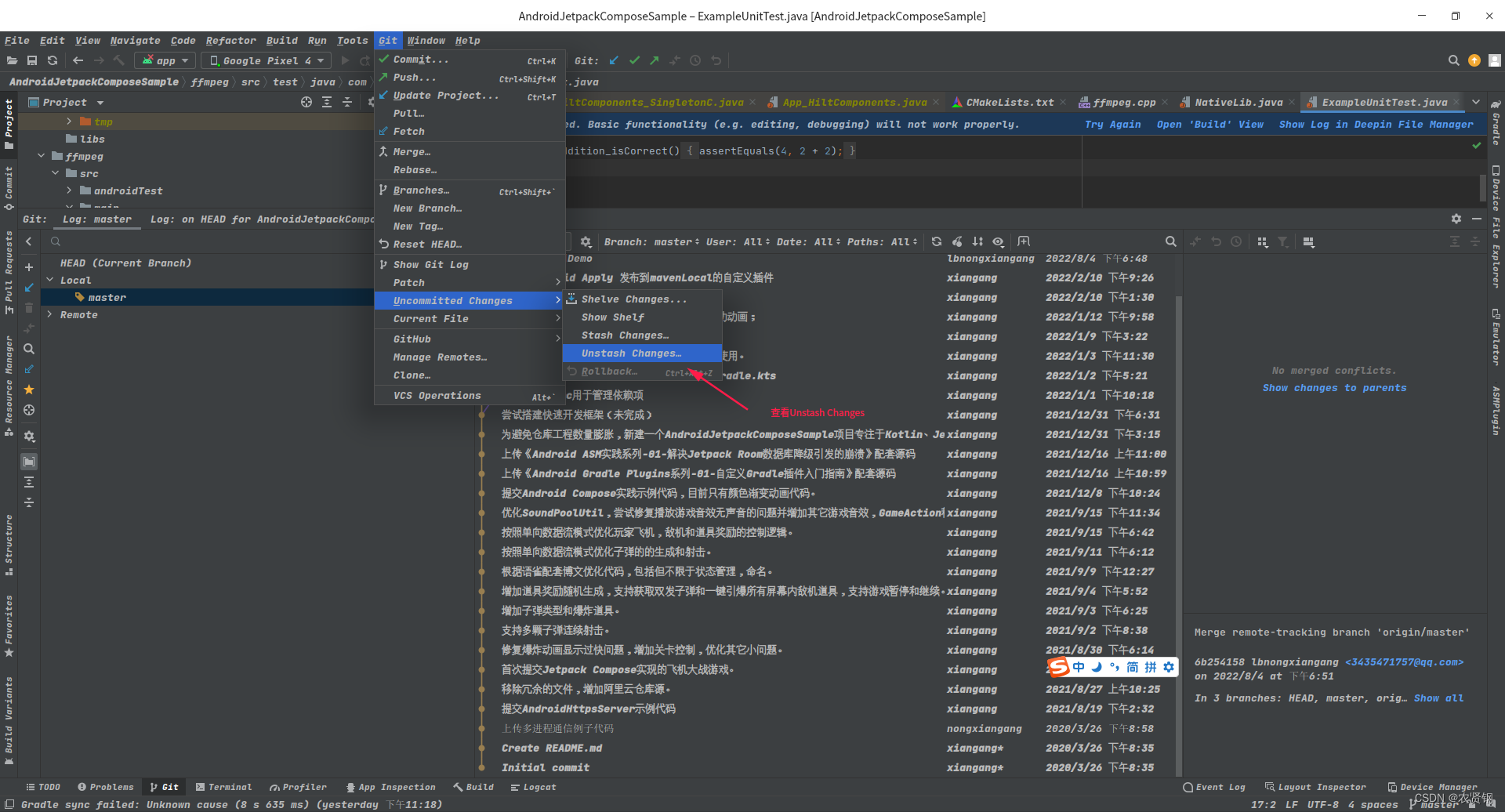Toggle Preview Diff icon in changes toolbar
Screen dimensions: 1505x812
click(1308, 241)
